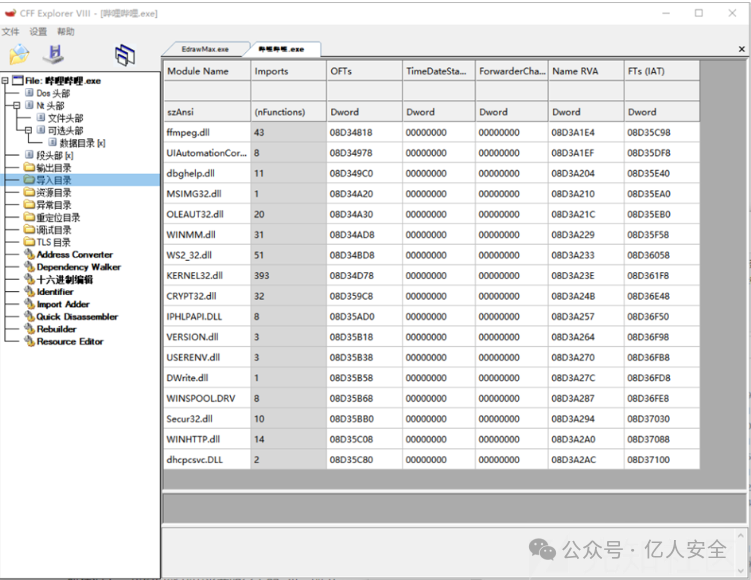Open Import Adder tool
The width and height of the screenshot is (751, 580).
[x=63, y=304]
